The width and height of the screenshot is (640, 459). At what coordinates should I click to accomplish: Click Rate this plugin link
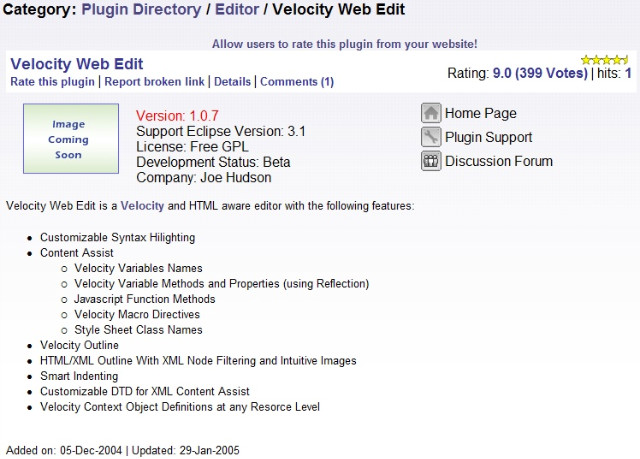[x=52, y=82]
